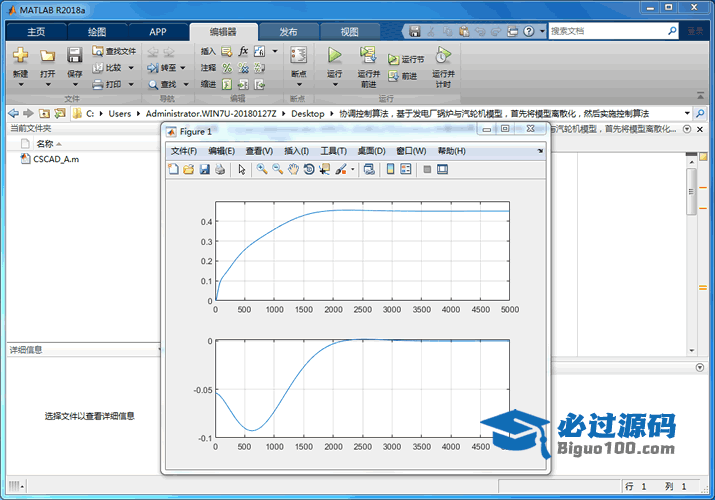The height and width of the screenshot is (500, 715).
Task: Select the Data Cursor tool
Action: coord(325,170)
